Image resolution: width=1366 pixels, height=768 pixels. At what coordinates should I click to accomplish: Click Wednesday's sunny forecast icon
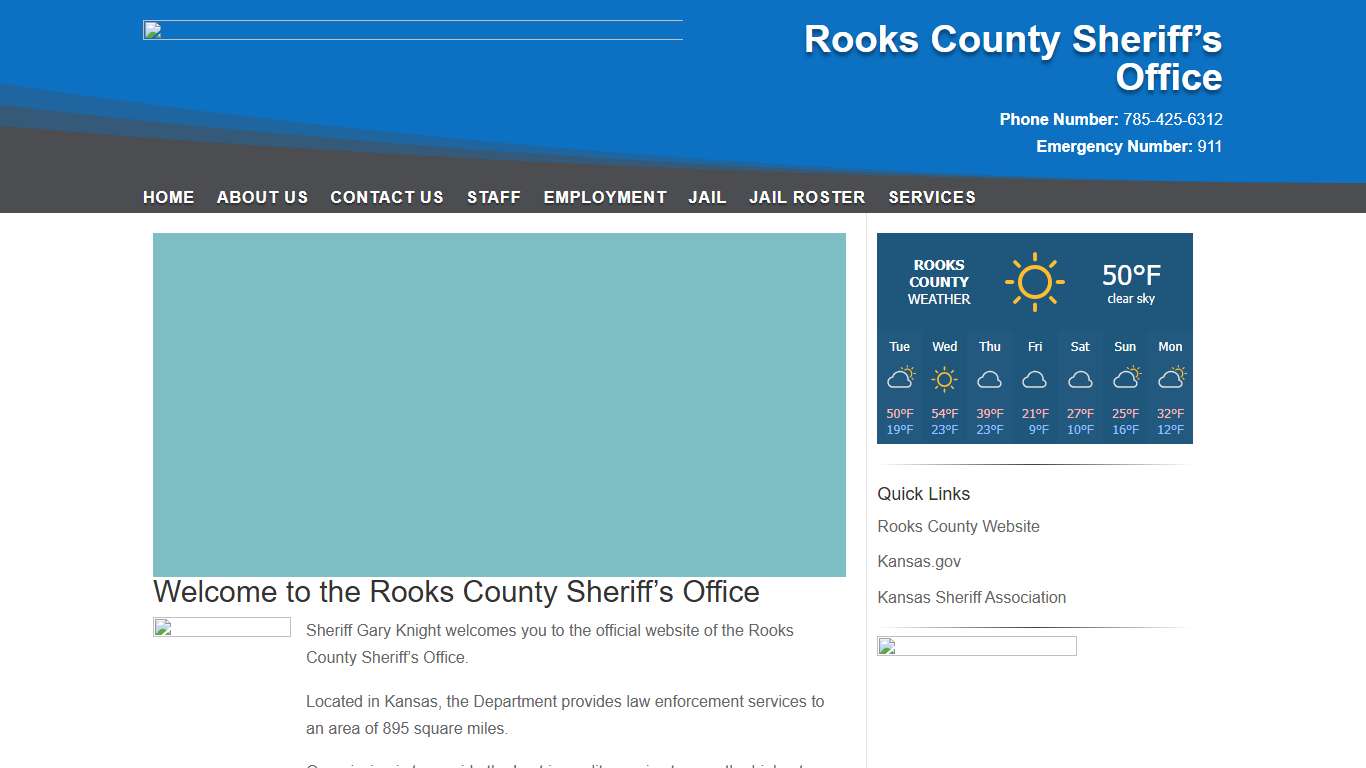944,379
